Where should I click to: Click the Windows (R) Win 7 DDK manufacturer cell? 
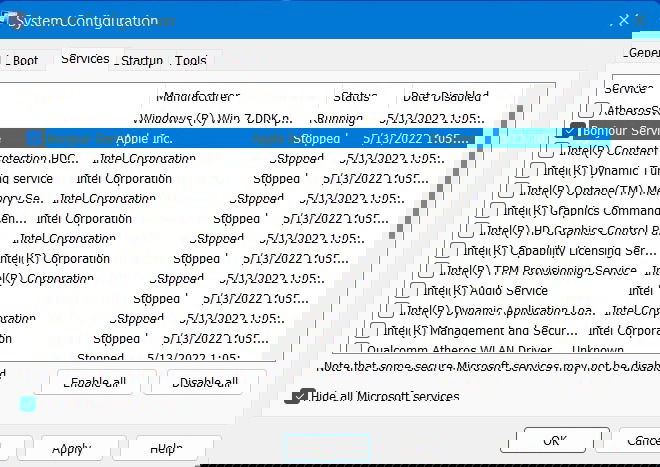pyautogui.click(x=213, y=119)
